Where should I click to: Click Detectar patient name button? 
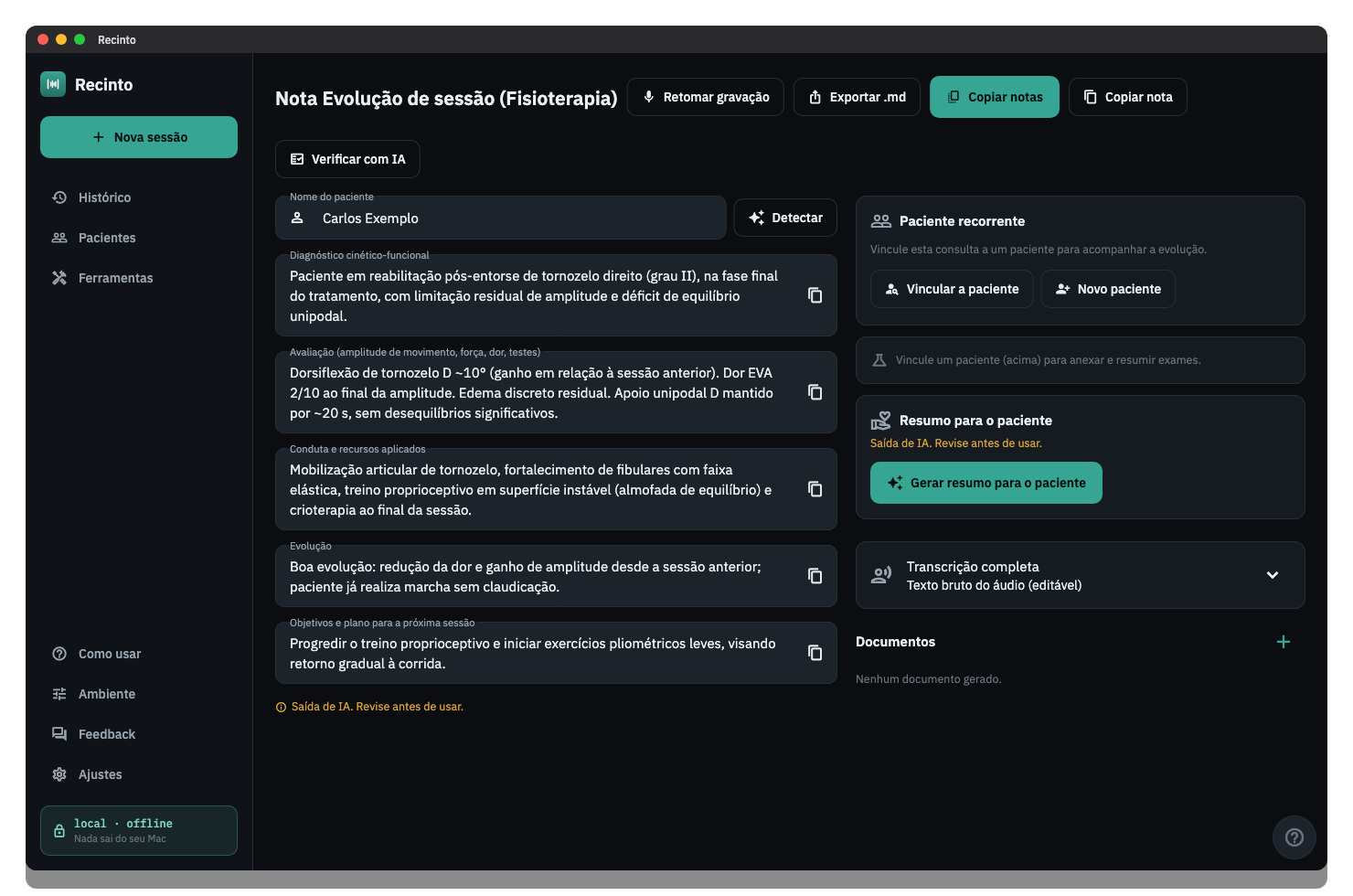point(785,218)
